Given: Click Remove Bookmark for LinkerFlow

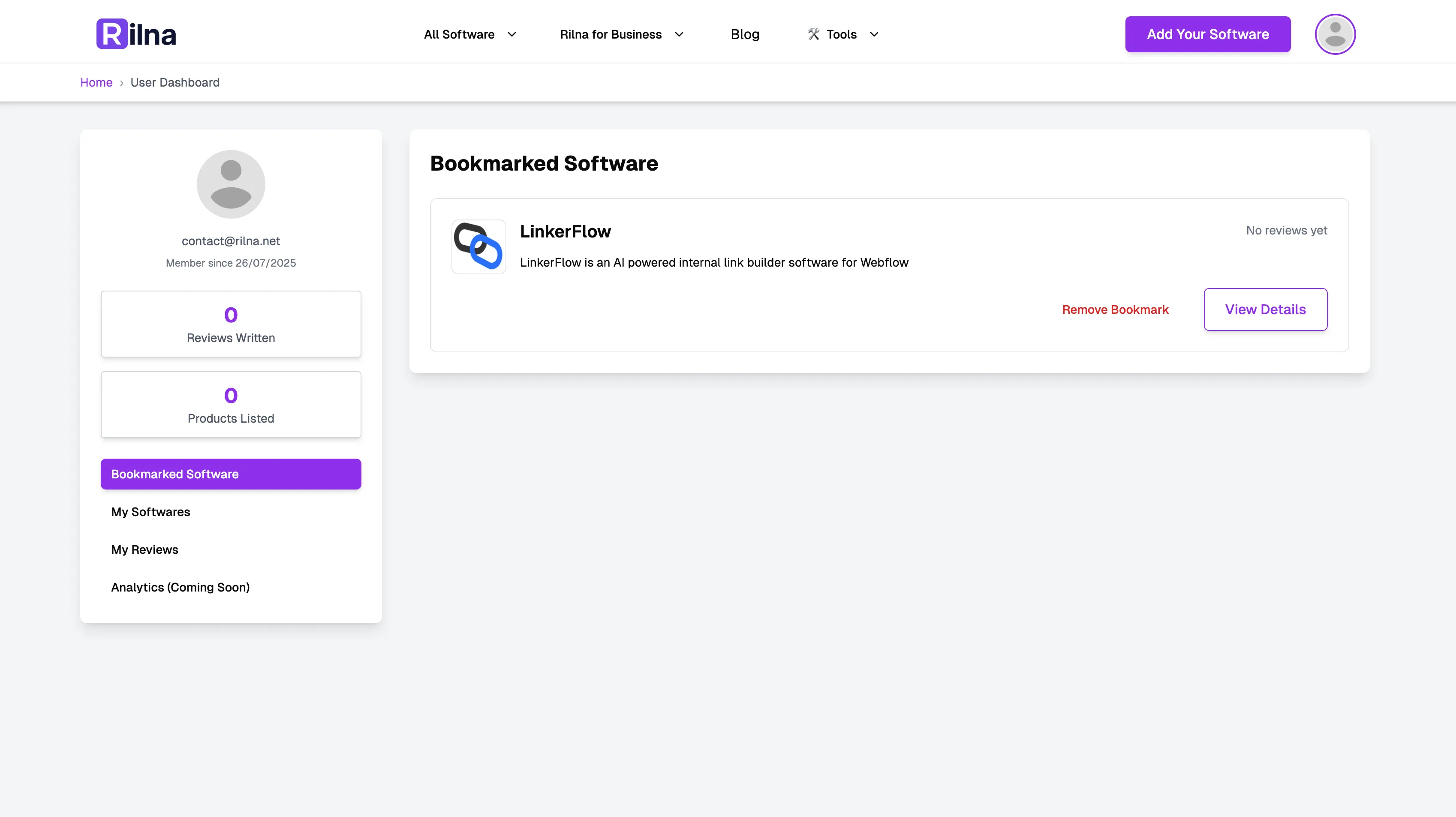Looking at the screenshot, I should (1115, 309).
